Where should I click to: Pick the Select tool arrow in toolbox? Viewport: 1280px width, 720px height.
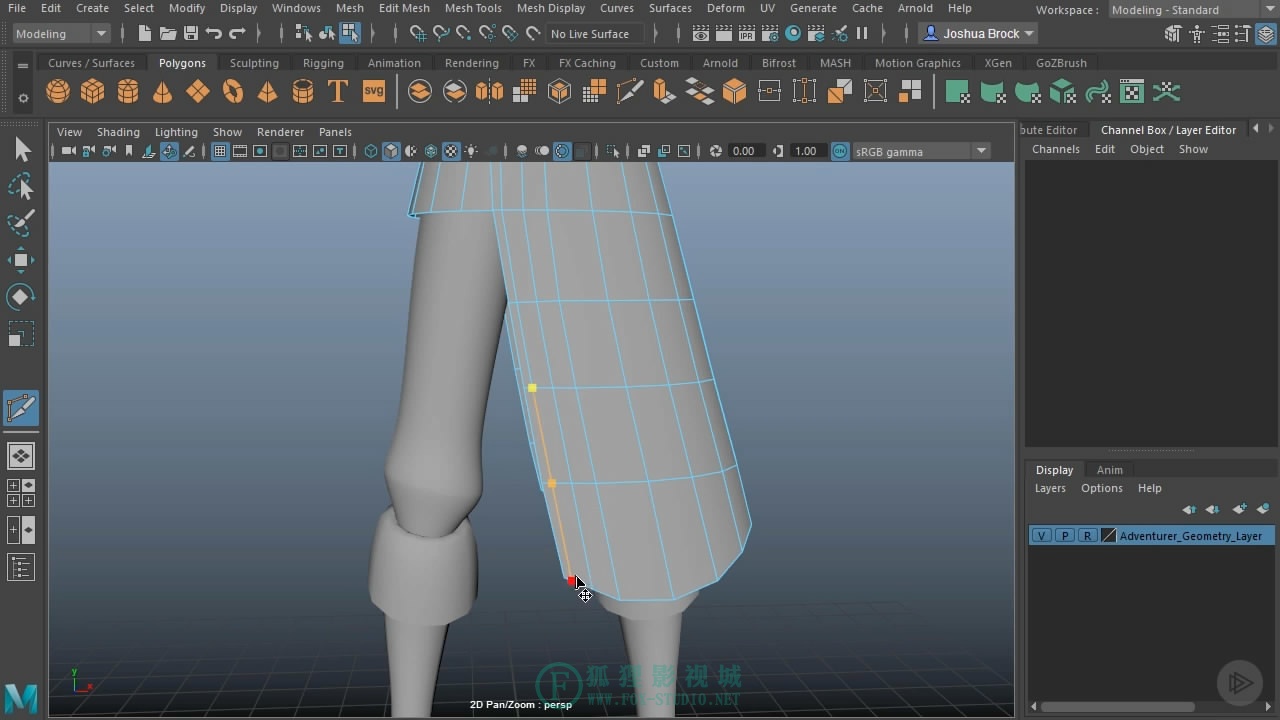pos(21,150)
